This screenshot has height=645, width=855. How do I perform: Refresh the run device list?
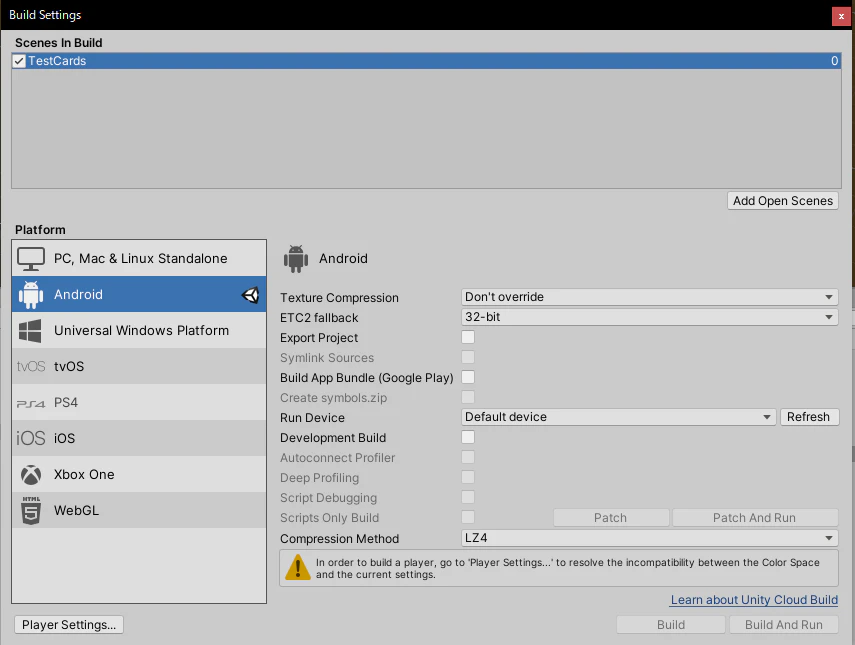(809, 417)
